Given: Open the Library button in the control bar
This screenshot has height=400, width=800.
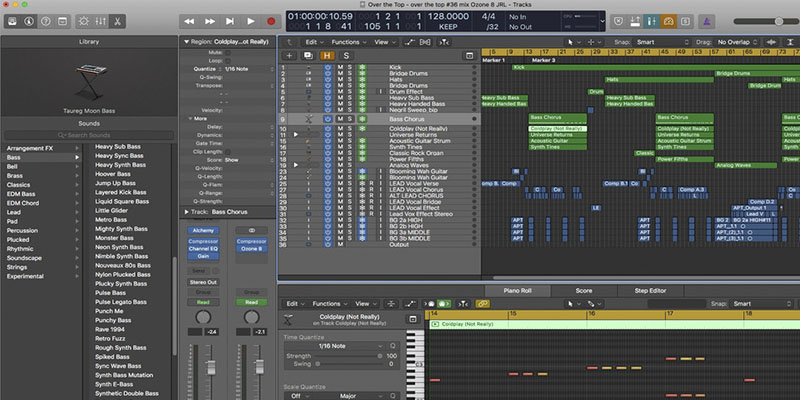Looking at the screenshot, I should [x=12, y=21].
